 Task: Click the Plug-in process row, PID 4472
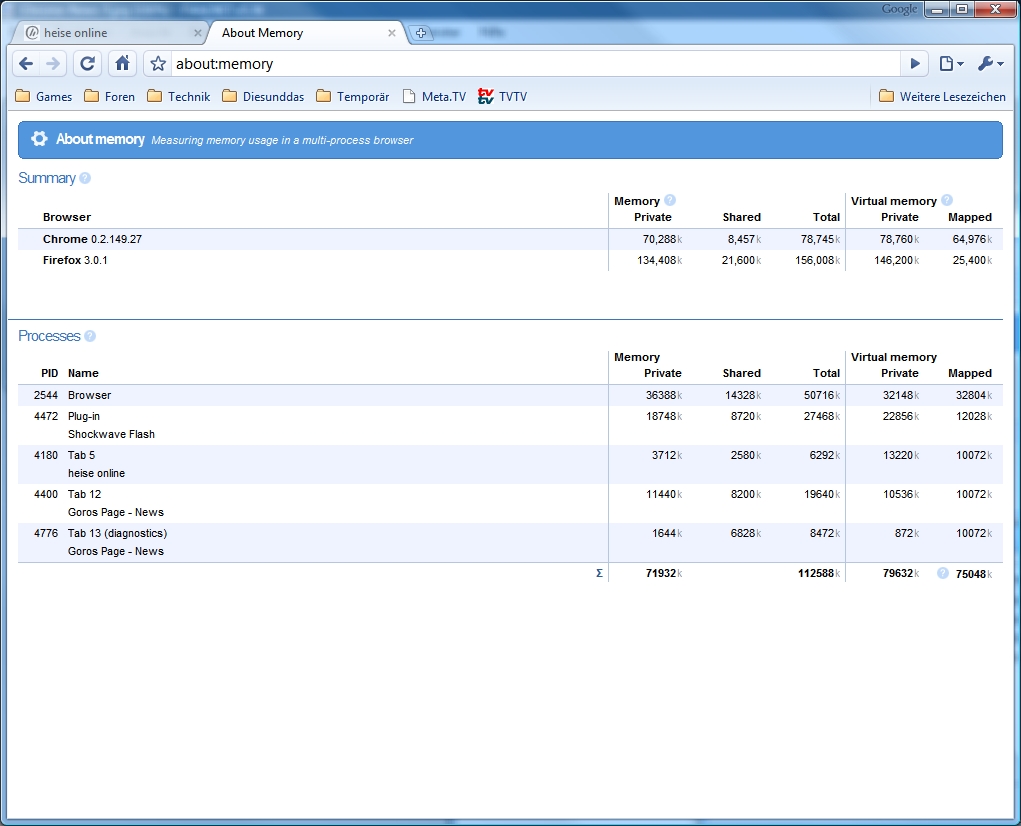510,425
